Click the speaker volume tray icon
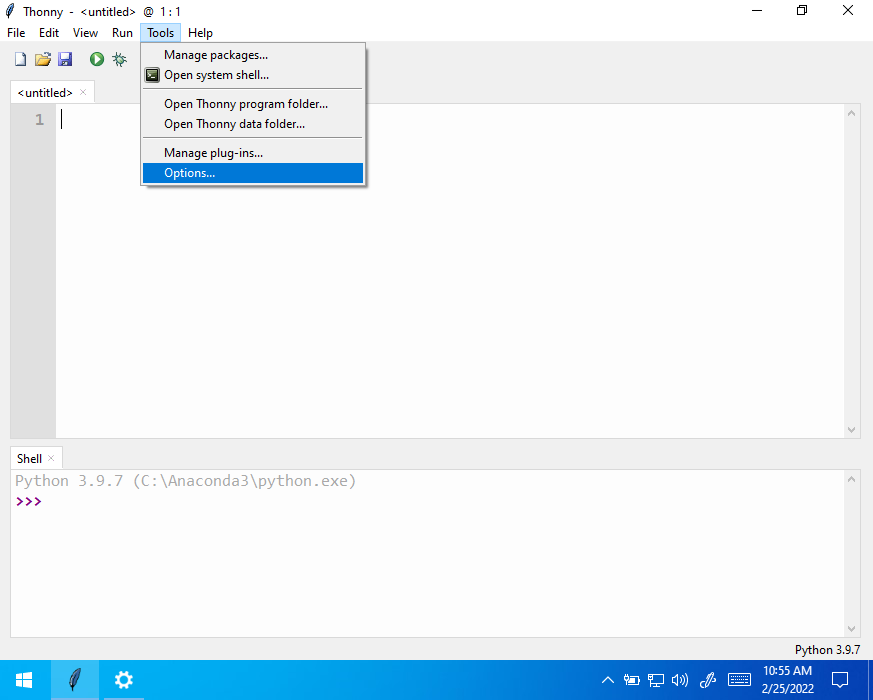 [x=680, y=680]
